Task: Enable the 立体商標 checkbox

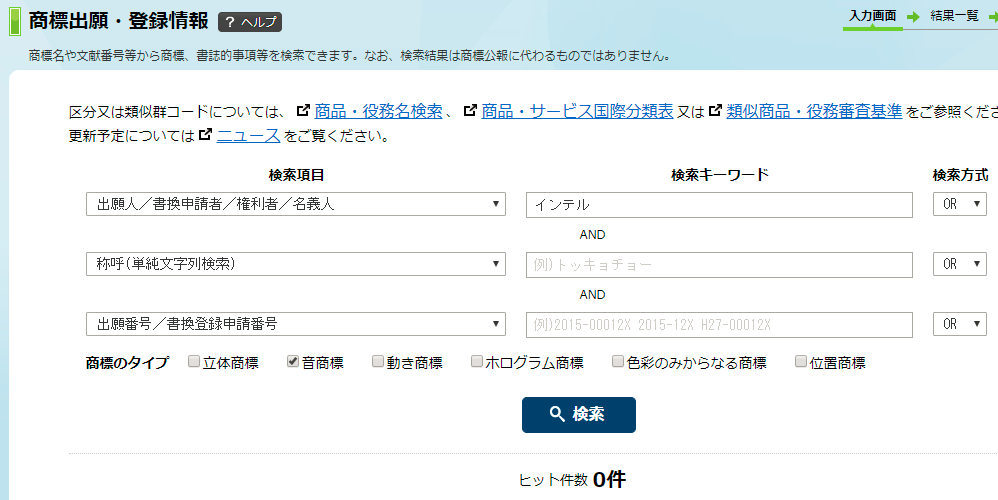Action: [194, 361]
